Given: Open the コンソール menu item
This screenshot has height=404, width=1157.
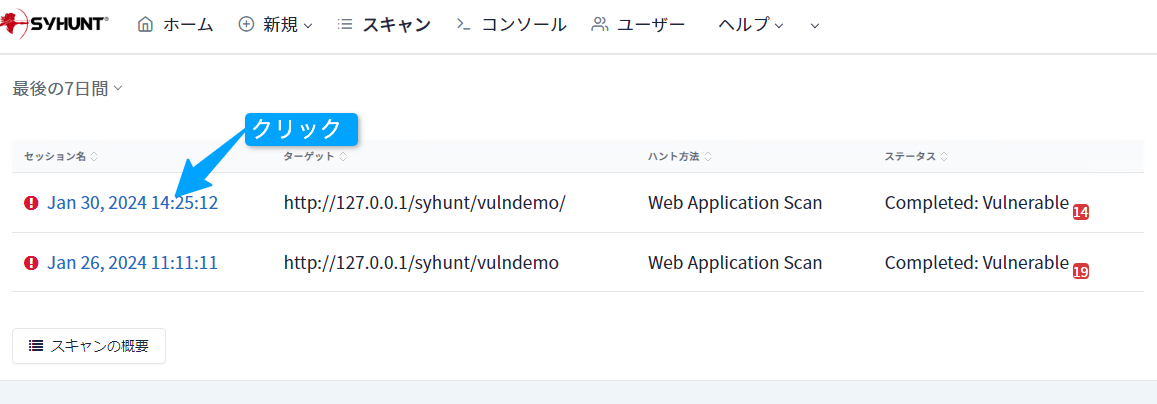Looking at the screenshot, I should coord(524,24).
